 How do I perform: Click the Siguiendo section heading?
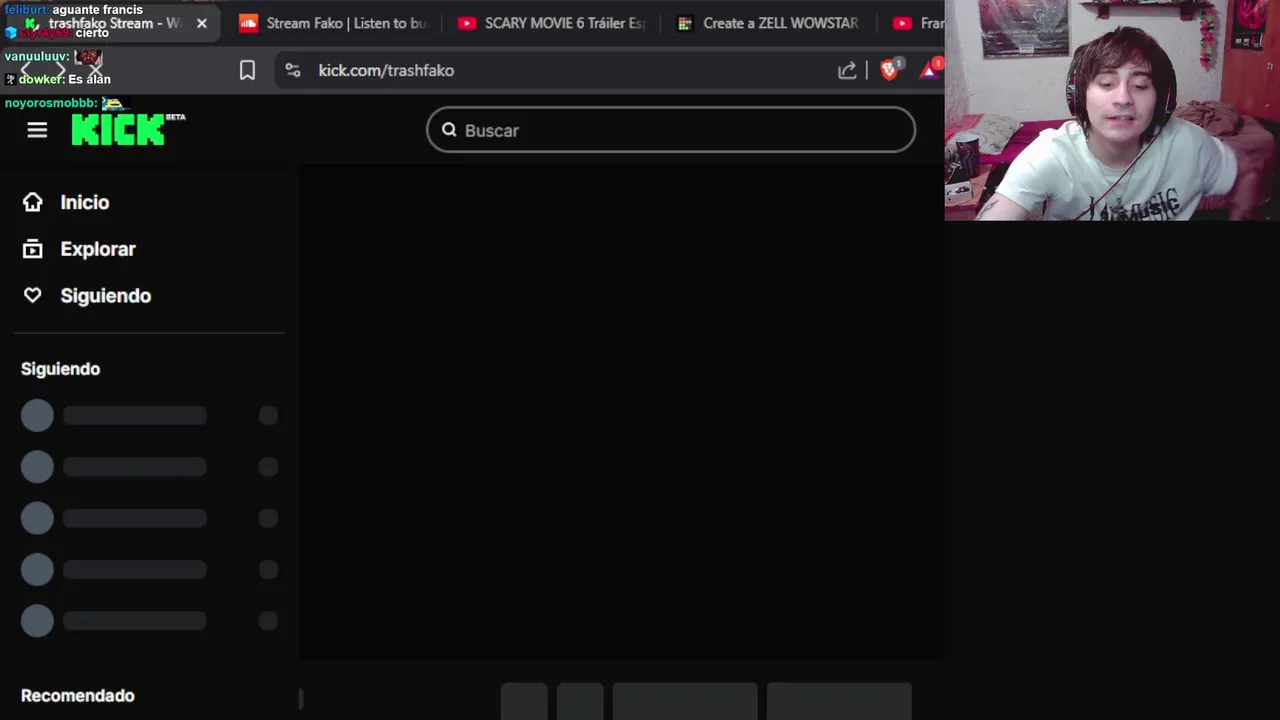(60, 369)
